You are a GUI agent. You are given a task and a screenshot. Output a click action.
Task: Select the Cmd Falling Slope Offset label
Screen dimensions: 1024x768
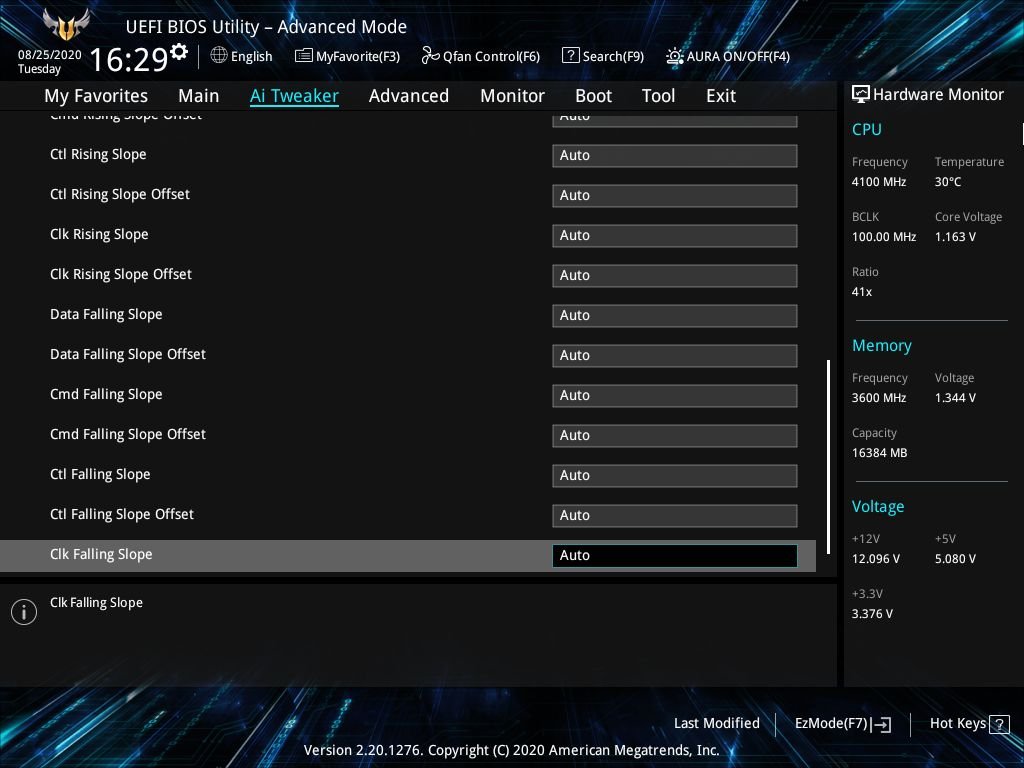click(128, 434)
